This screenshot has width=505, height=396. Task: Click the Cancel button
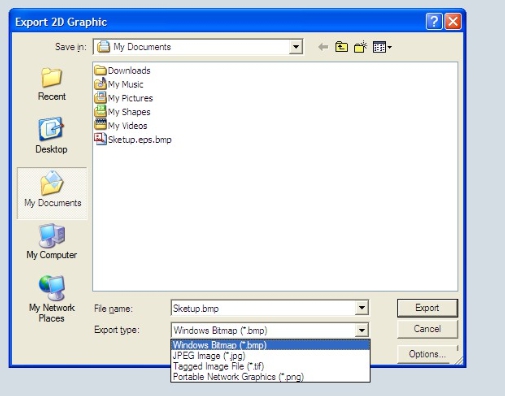[x=427, y=329]
